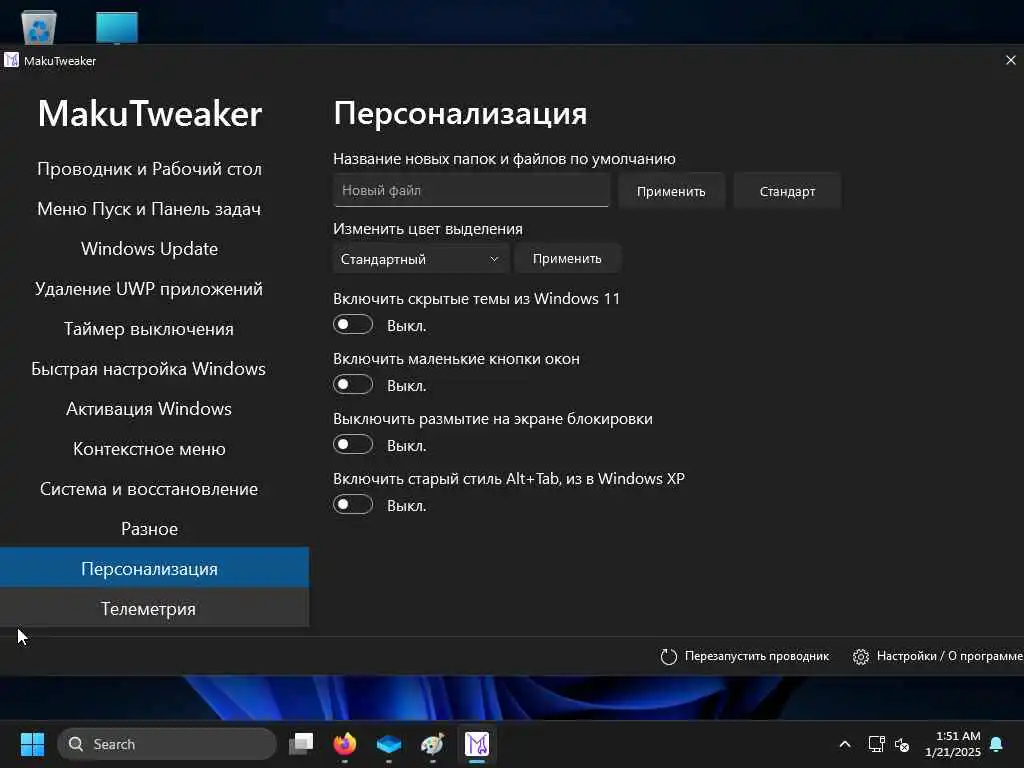Open Активация Windows section
Screen dimensions: 1024x768
pyautogui.click(x=150, y=409)
